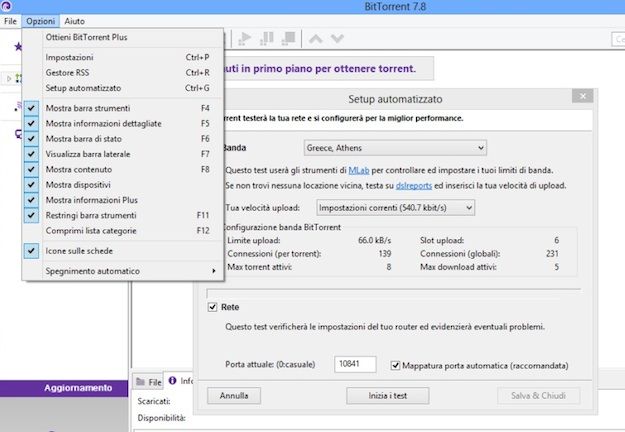This screenshot has width=625, height=432.
Task: Click the Disponibilità label
Action: click(161, 418)
